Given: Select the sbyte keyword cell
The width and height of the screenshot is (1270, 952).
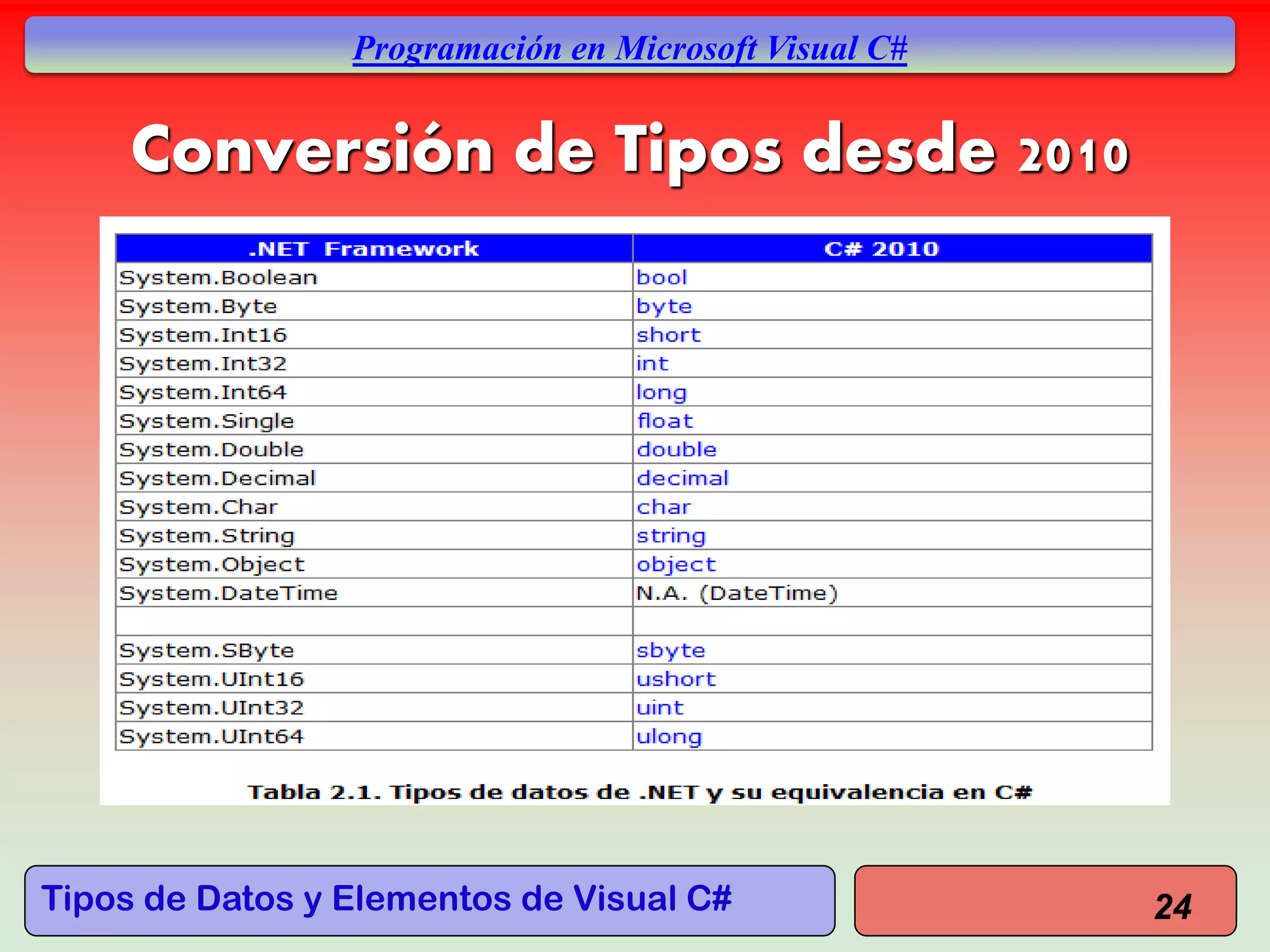Looking at the screenshot, I should [x=892, y=650].
